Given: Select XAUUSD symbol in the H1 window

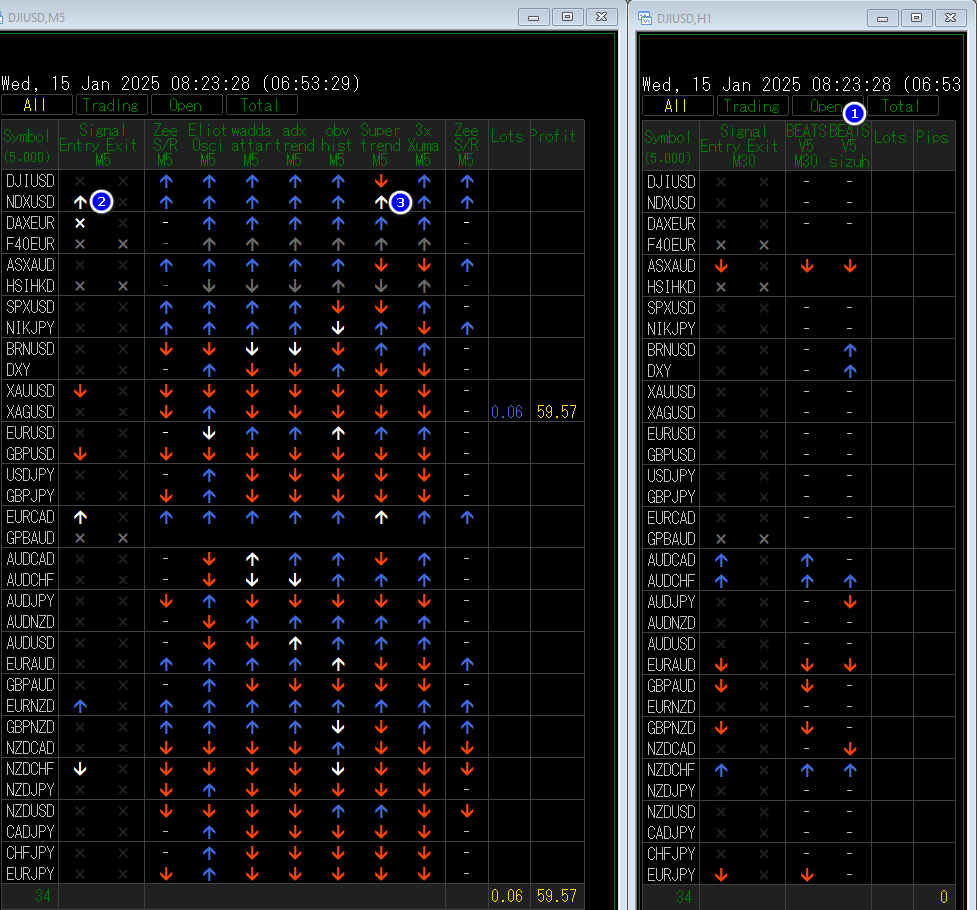Looking at the screenshot, I should tap(671, 392).
